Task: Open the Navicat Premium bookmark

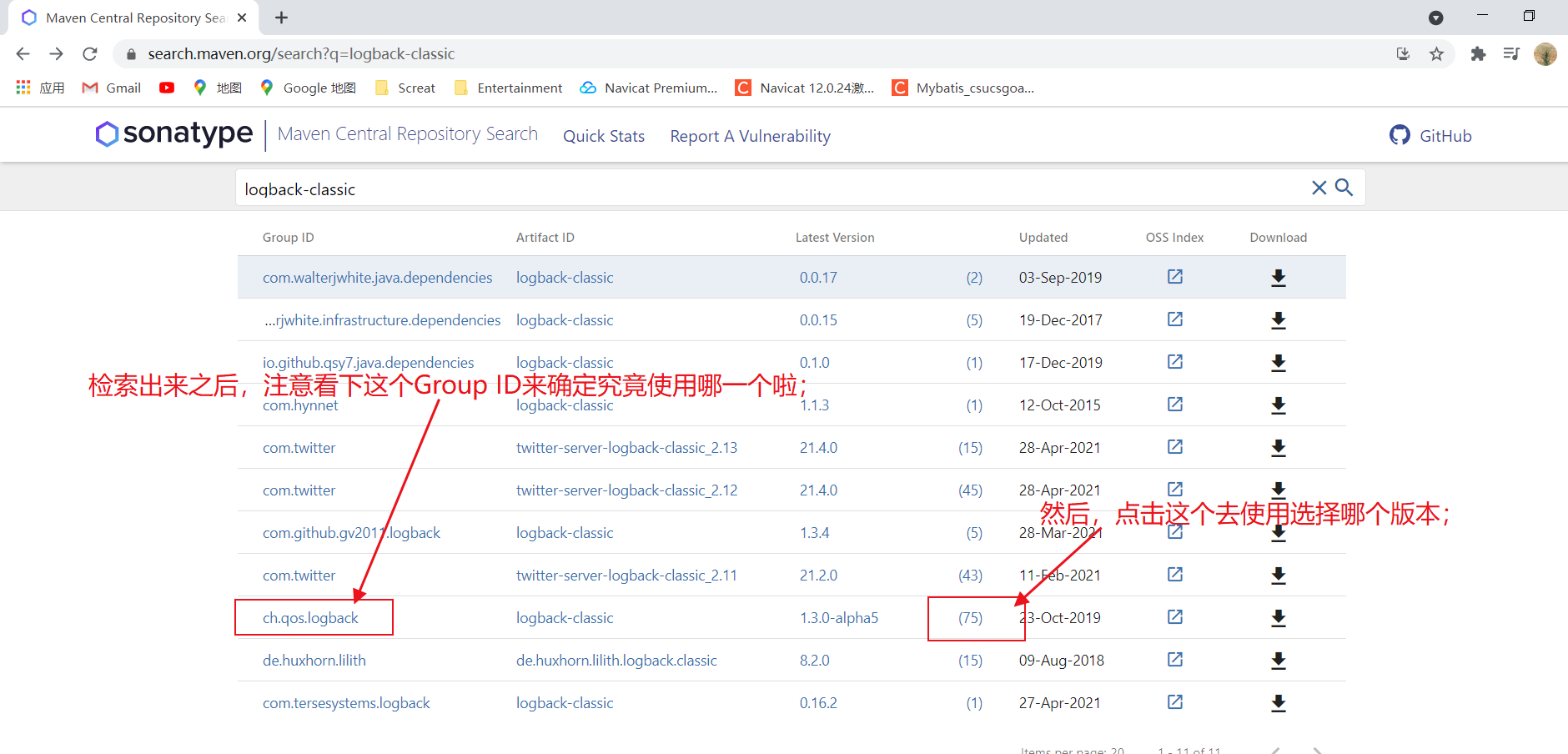Action: pos(649,88)
